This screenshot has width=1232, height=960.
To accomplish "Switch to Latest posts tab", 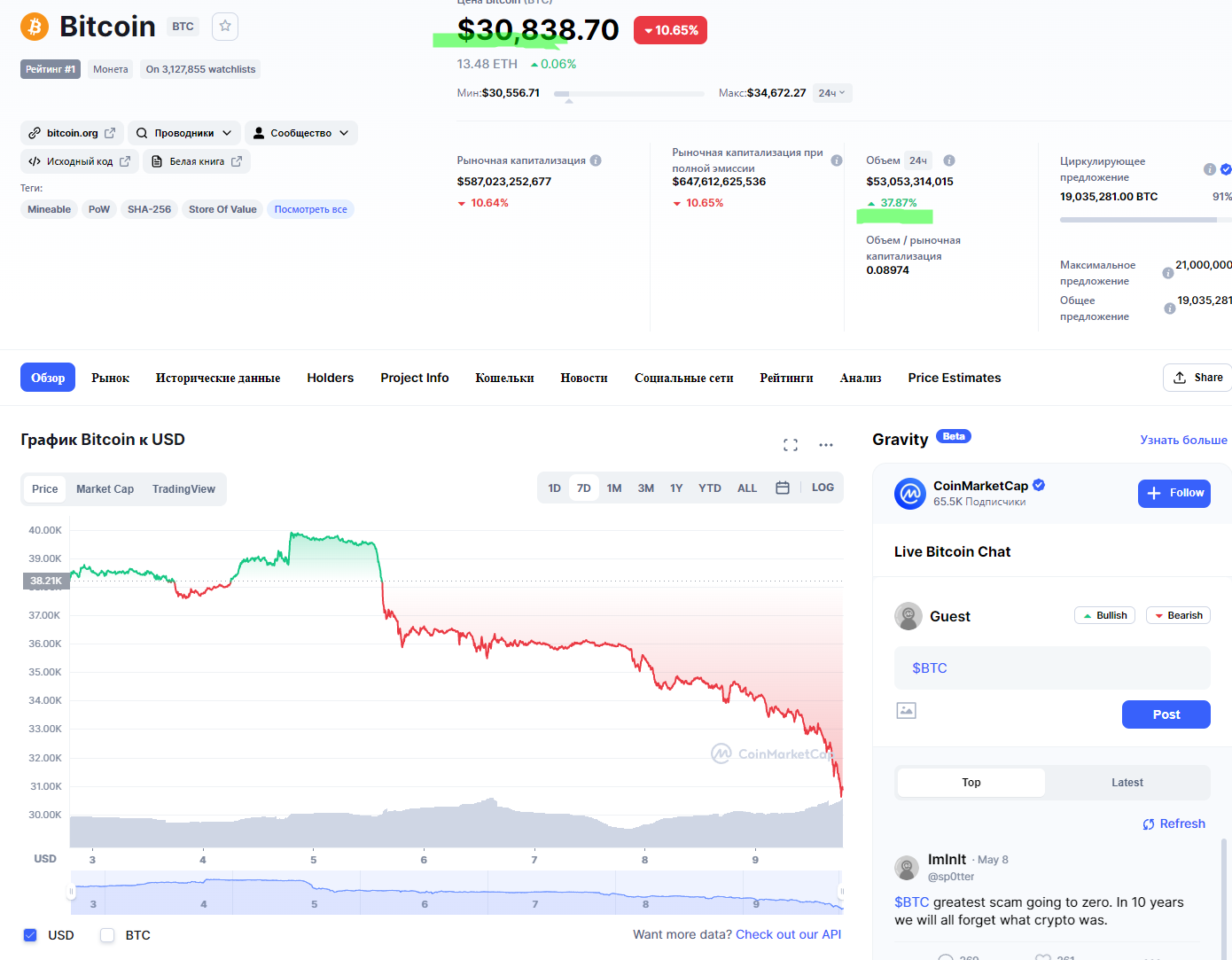I will [x=1127, y=783].
